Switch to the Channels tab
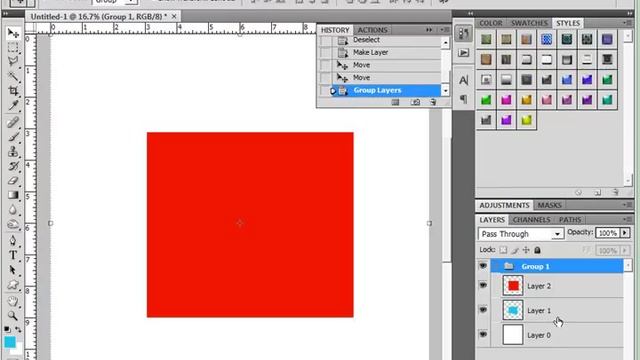 (531, 220)
